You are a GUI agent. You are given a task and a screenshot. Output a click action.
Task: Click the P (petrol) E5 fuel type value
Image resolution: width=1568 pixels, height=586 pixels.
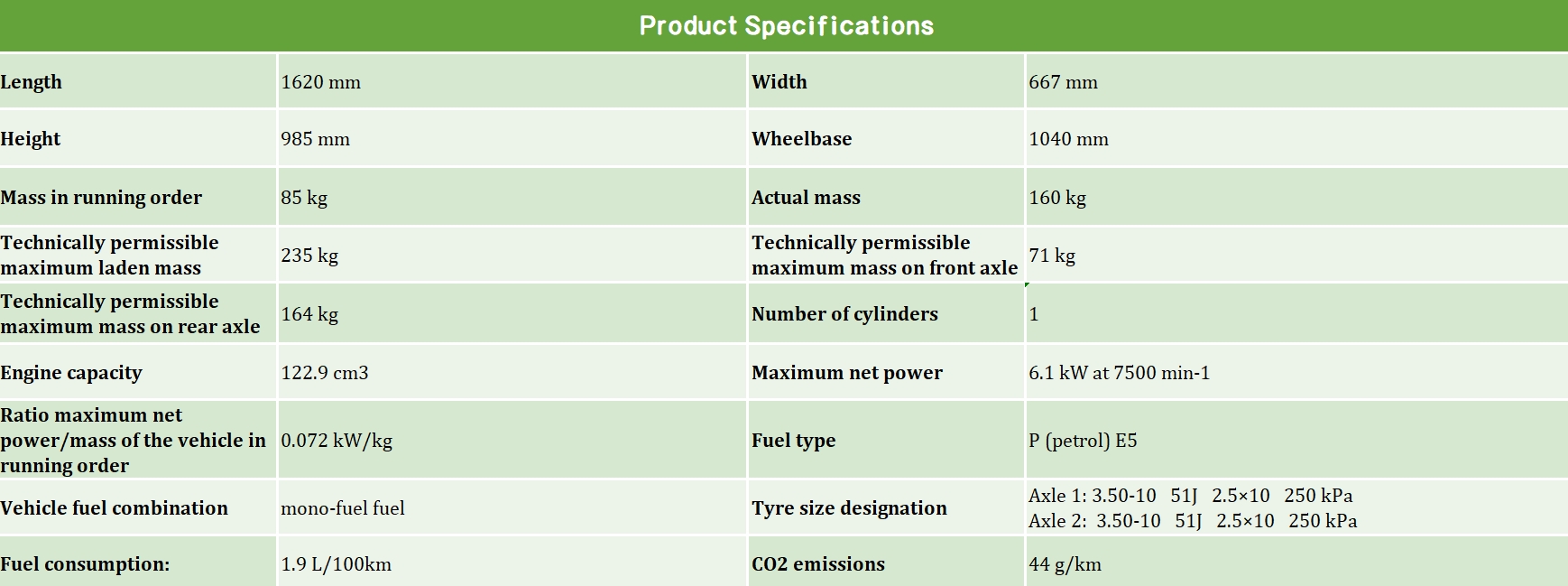click(x=1083, y=441)
